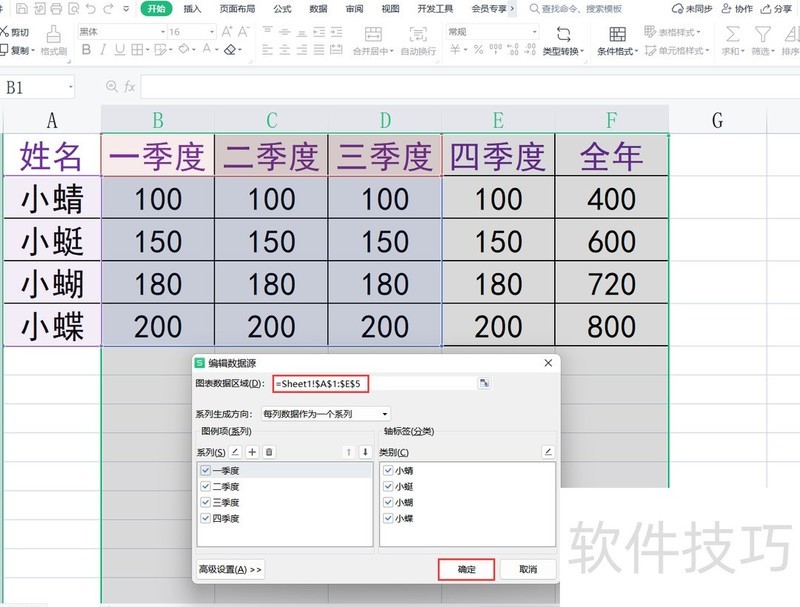Image resolution: width=800 pixels, height=607 pixels.
Task: Confirm the dialog with the 确定 button
Action: click(466, 569)
